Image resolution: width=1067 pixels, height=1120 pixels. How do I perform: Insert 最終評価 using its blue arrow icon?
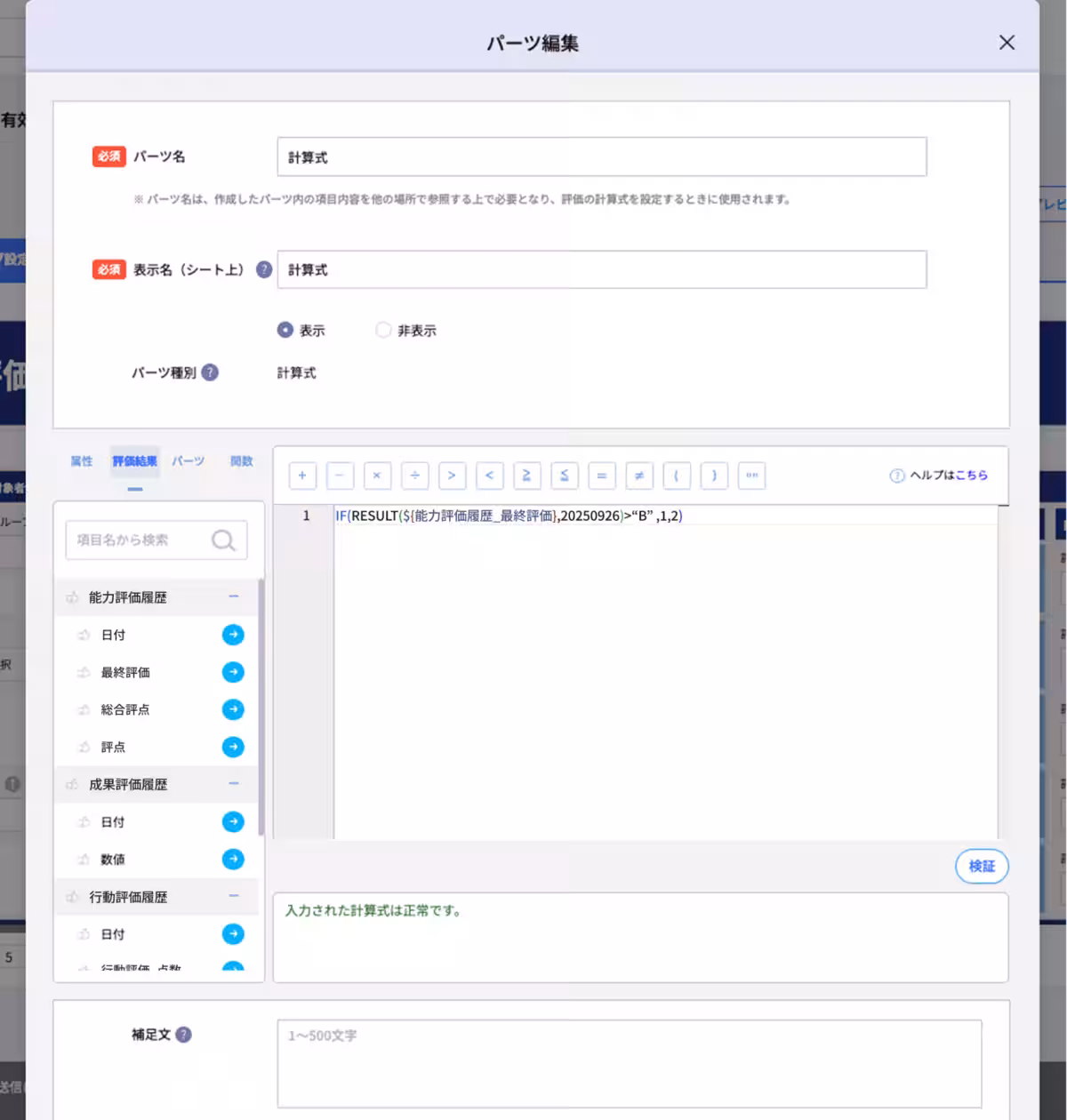coord(232,672)
